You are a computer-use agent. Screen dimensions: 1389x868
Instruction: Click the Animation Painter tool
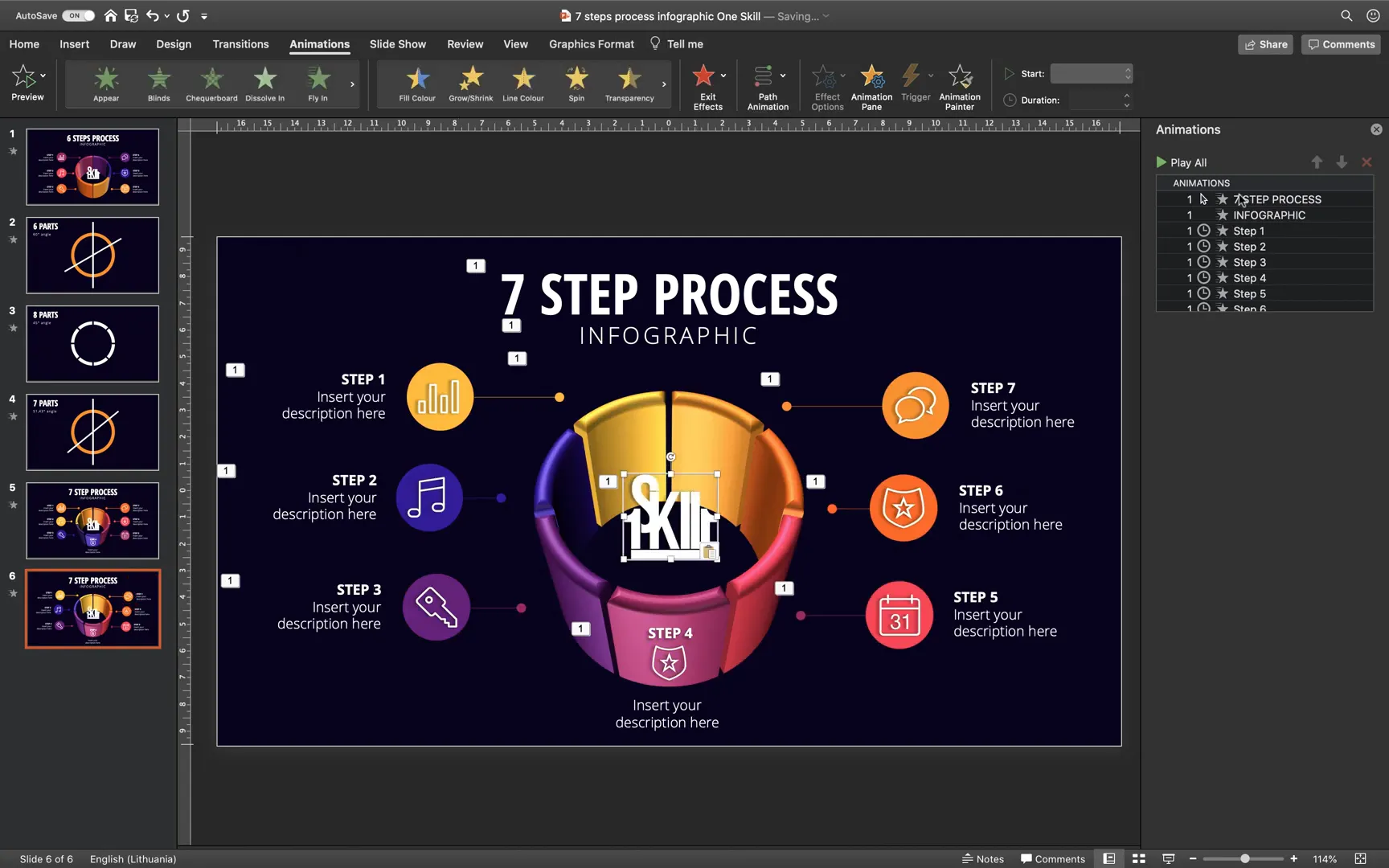coord(959,86)
